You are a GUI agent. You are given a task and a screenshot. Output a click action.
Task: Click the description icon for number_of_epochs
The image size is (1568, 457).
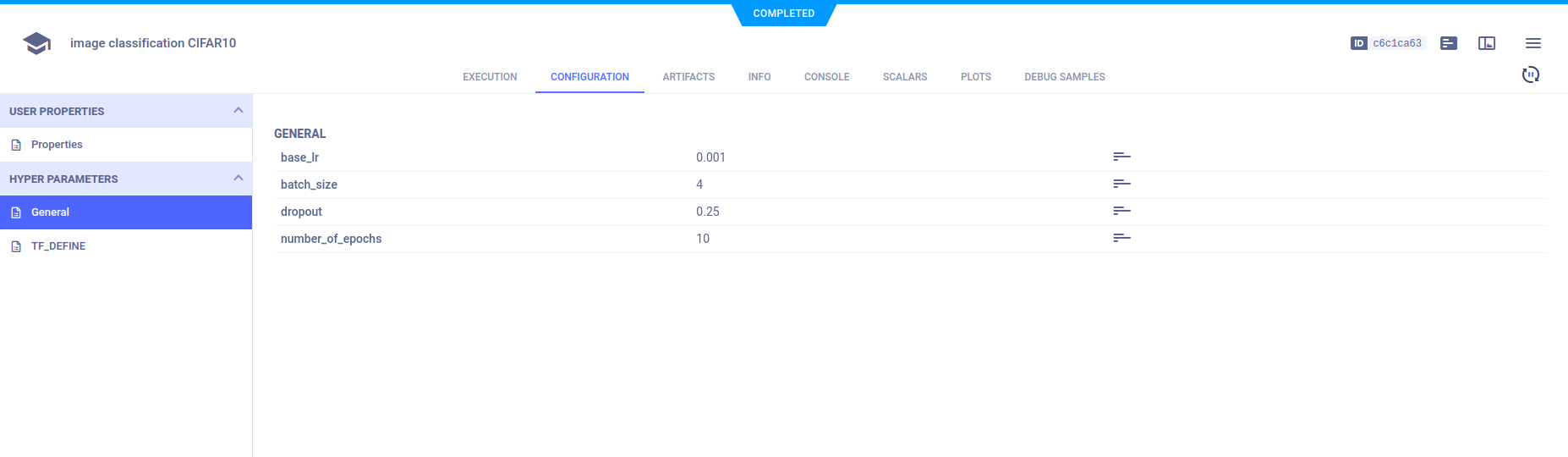(1121, 239)
